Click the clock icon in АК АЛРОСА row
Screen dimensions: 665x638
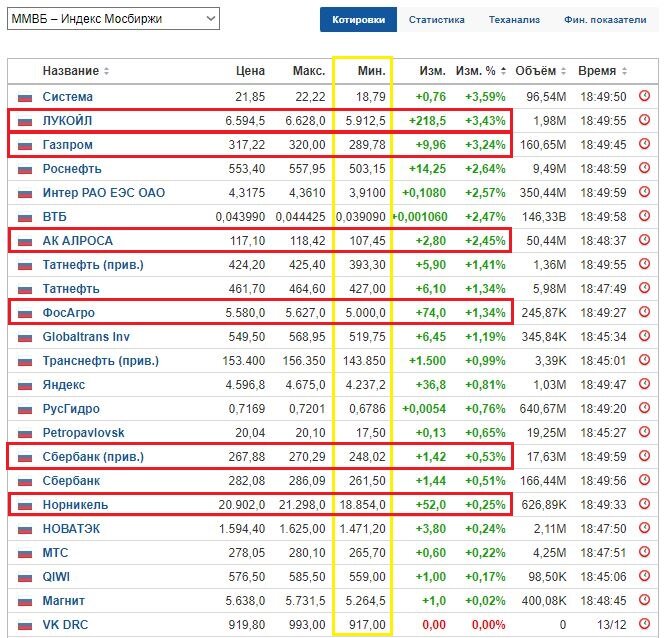tap(644, 240)
